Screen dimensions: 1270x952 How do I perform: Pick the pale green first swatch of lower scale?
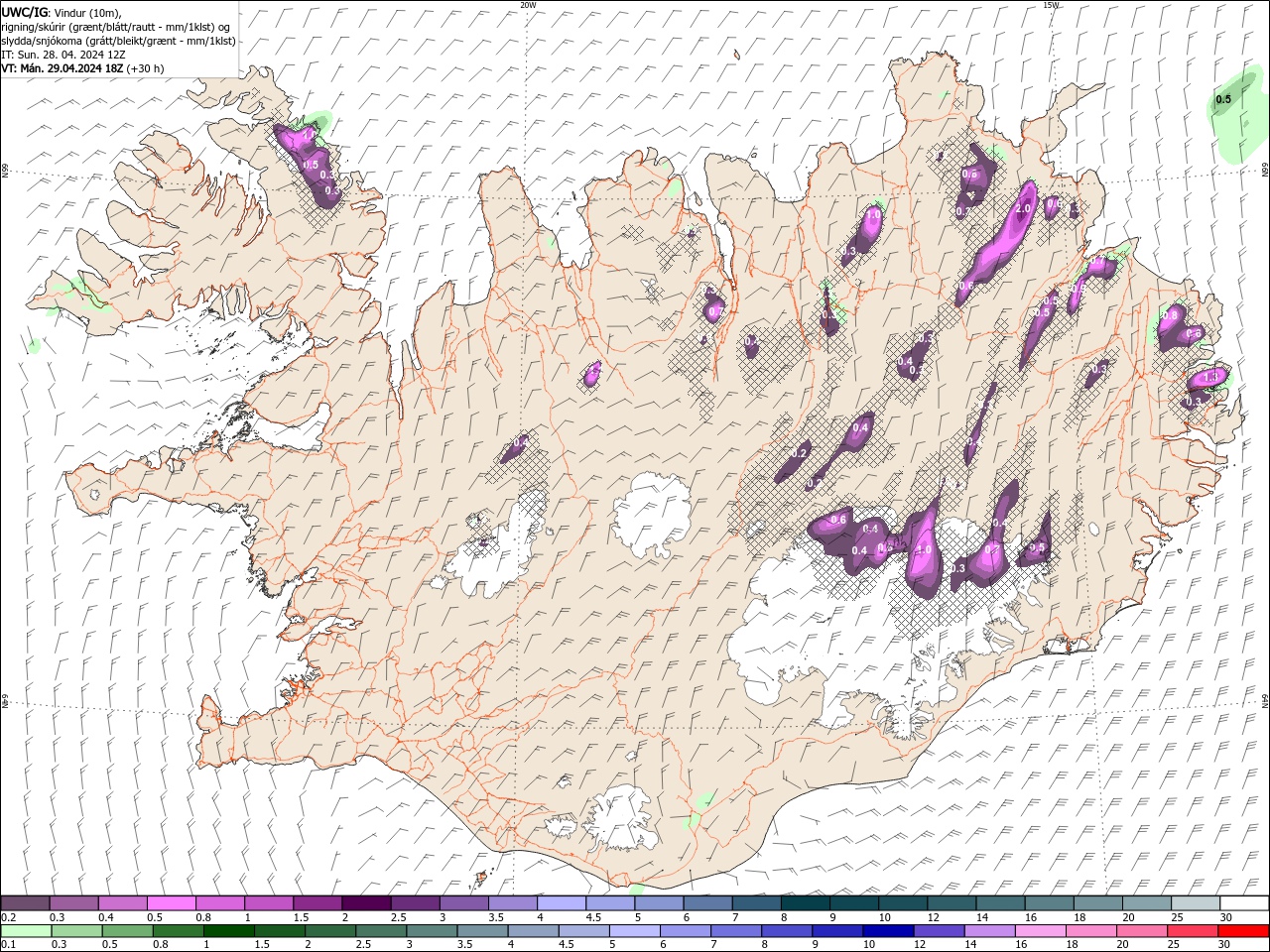(x=25, y=931)
